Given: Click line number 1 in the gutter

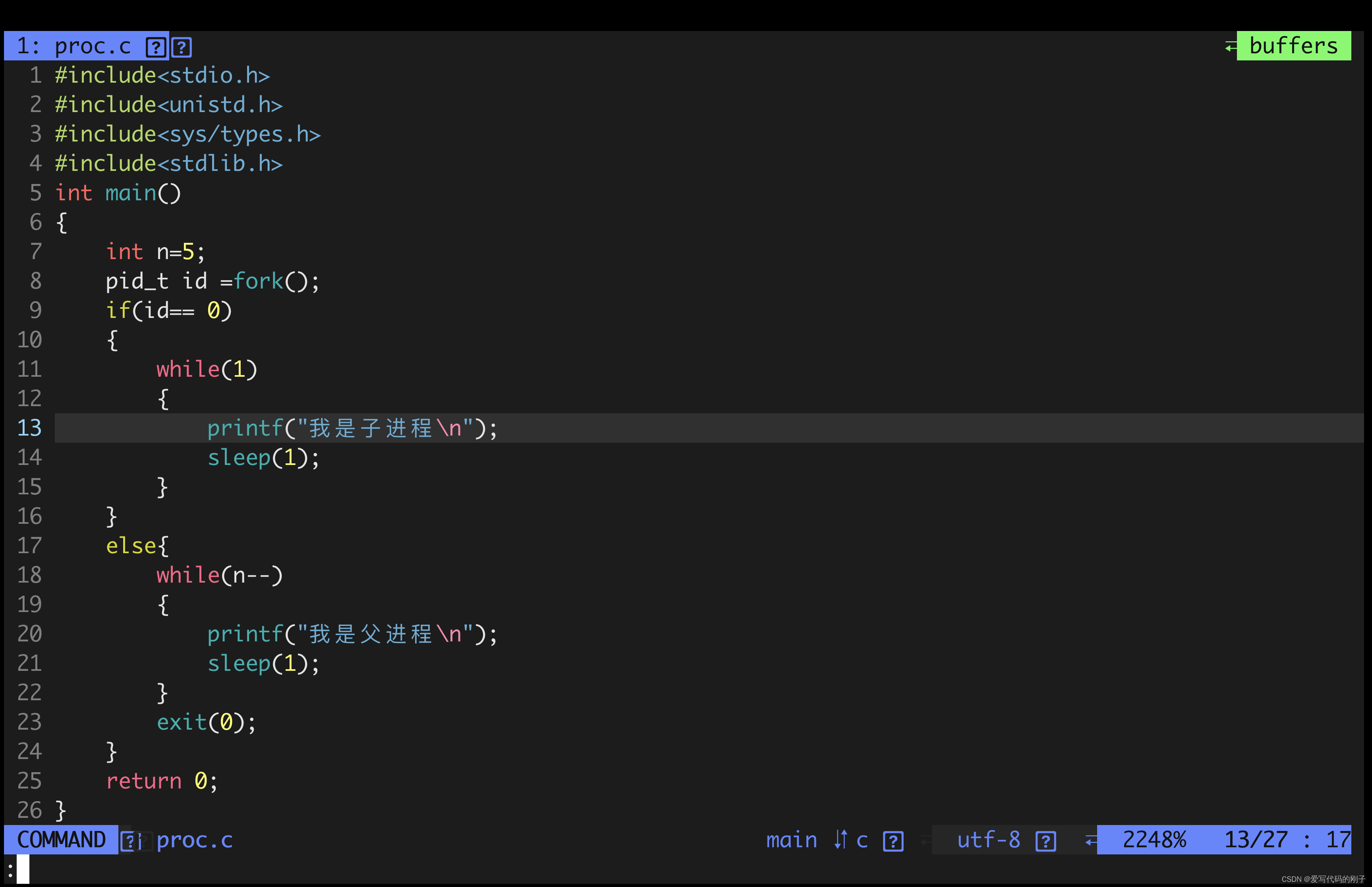Looking at the screenshot, I should (x=36, y=76).
